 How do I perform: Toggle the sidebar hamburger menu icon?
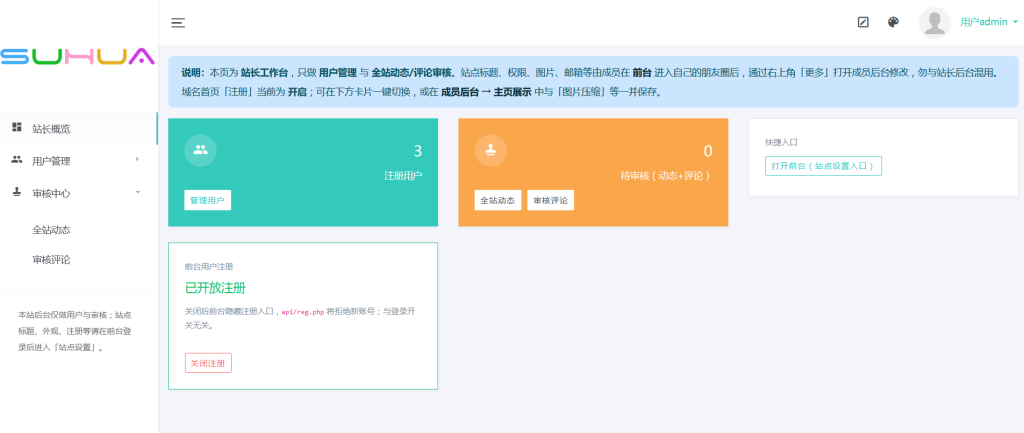[x=178, y=23]
